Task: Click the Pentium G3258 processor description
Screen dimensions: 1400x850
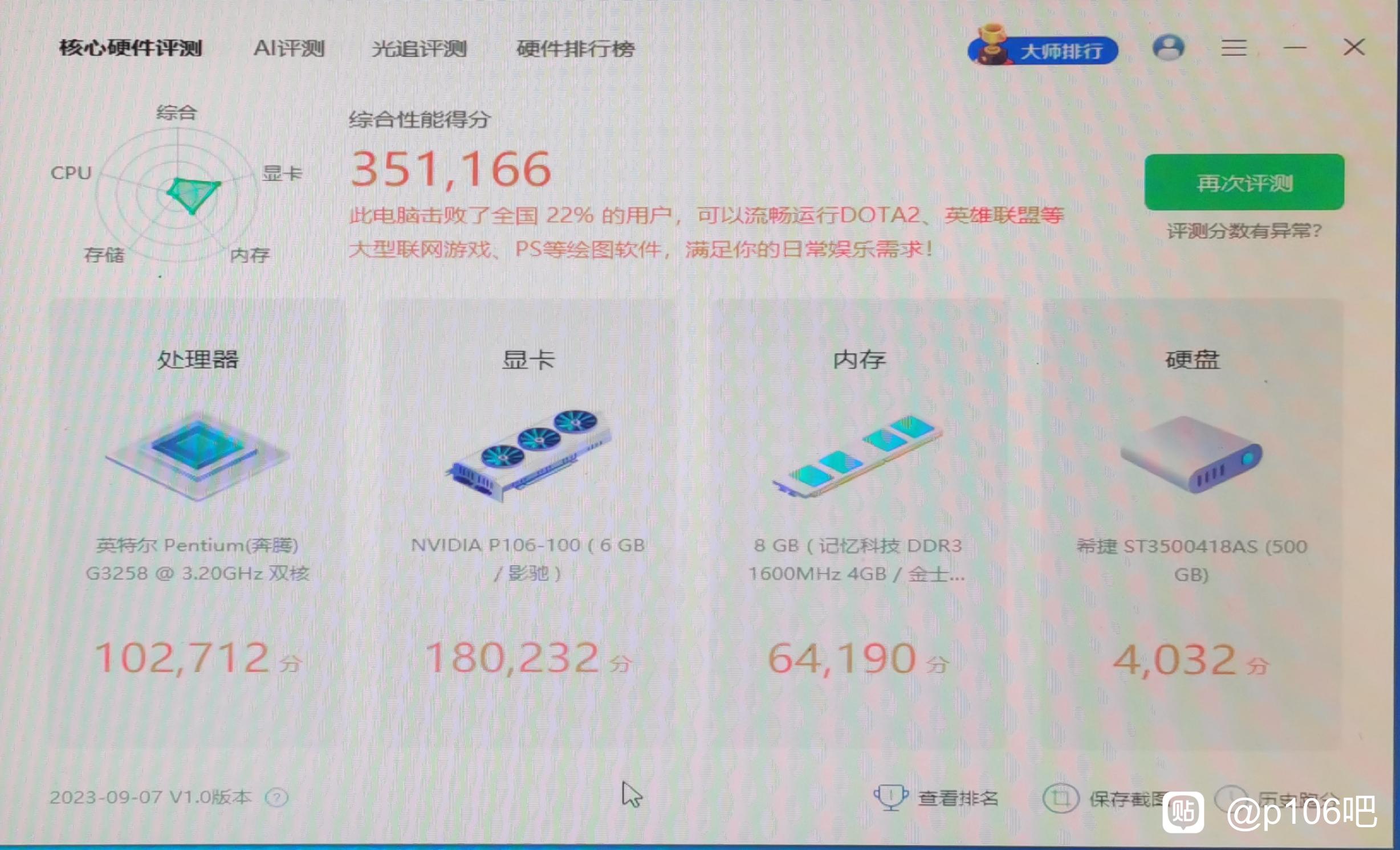Action: click(x=197, y=559)
